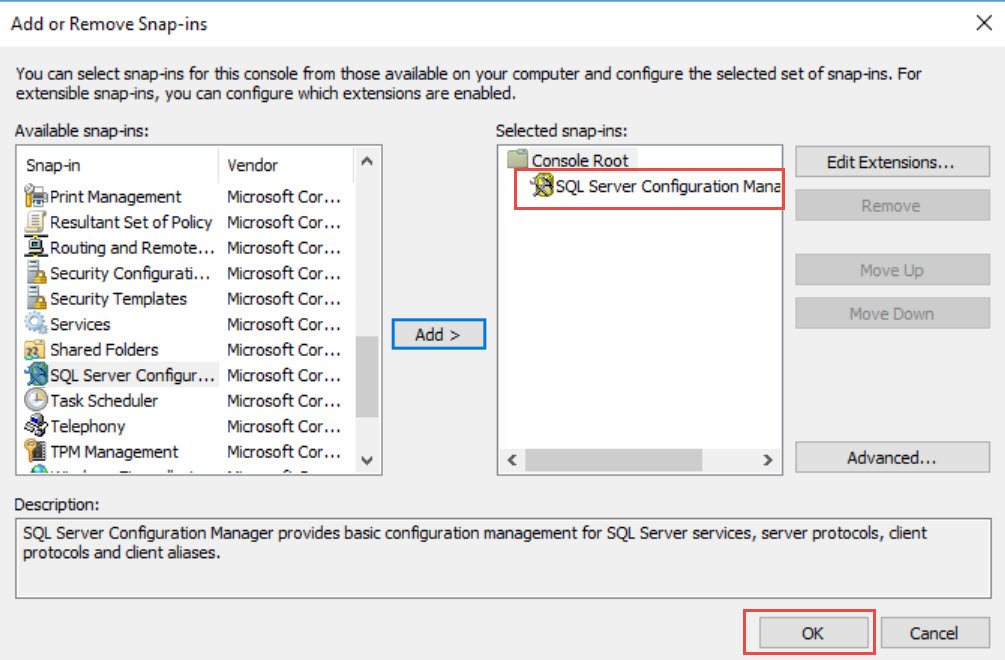This screenshot has height=660, width=1005.
Task: Click the Snap-in column header
Action: (x=119, y=165)
